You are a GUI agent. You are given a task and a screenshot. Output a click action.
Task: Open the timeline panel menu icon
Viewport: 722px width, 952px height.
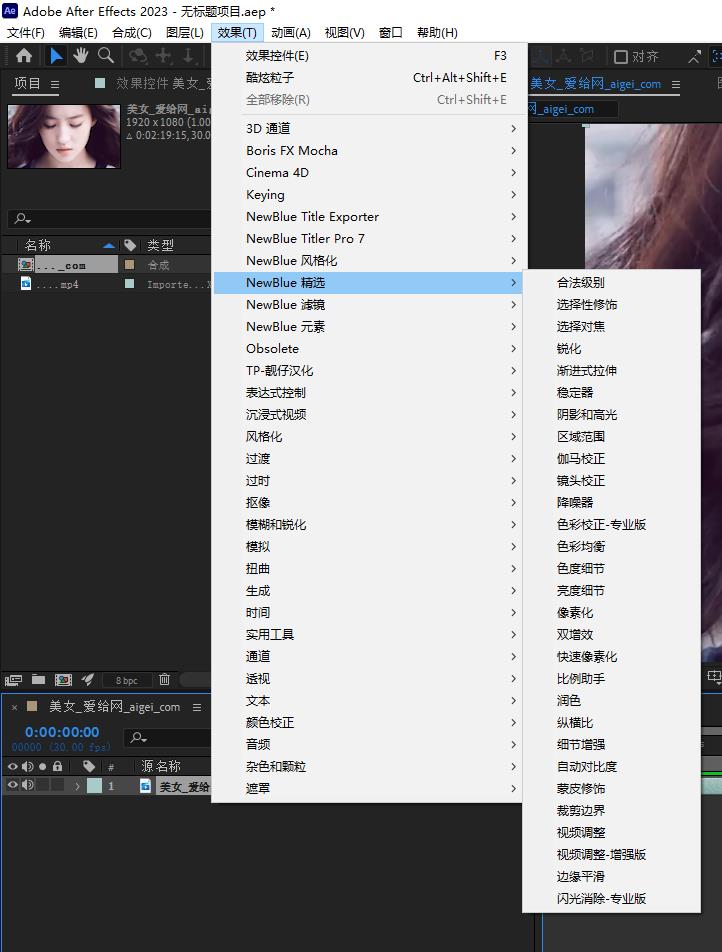[x=197, y=707]
